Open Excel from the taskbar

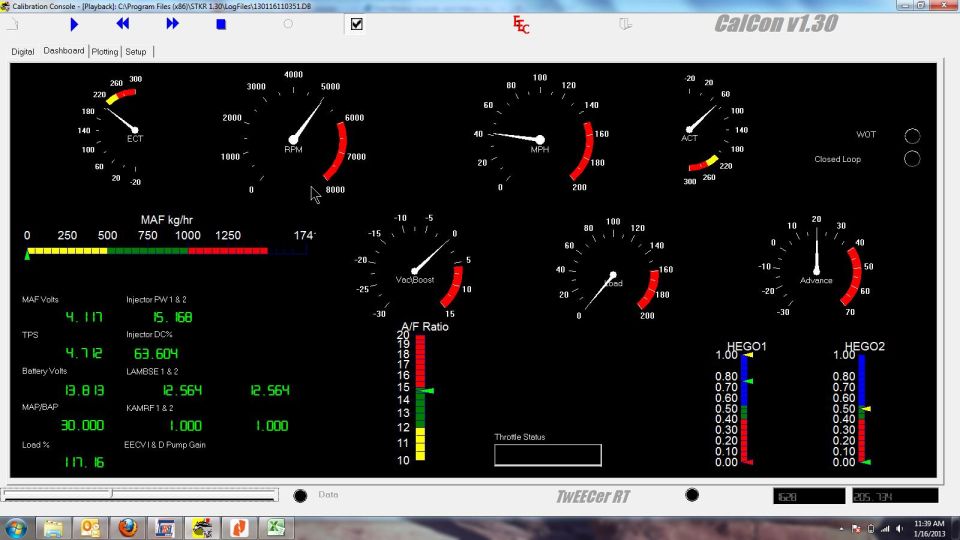[276, 528]
